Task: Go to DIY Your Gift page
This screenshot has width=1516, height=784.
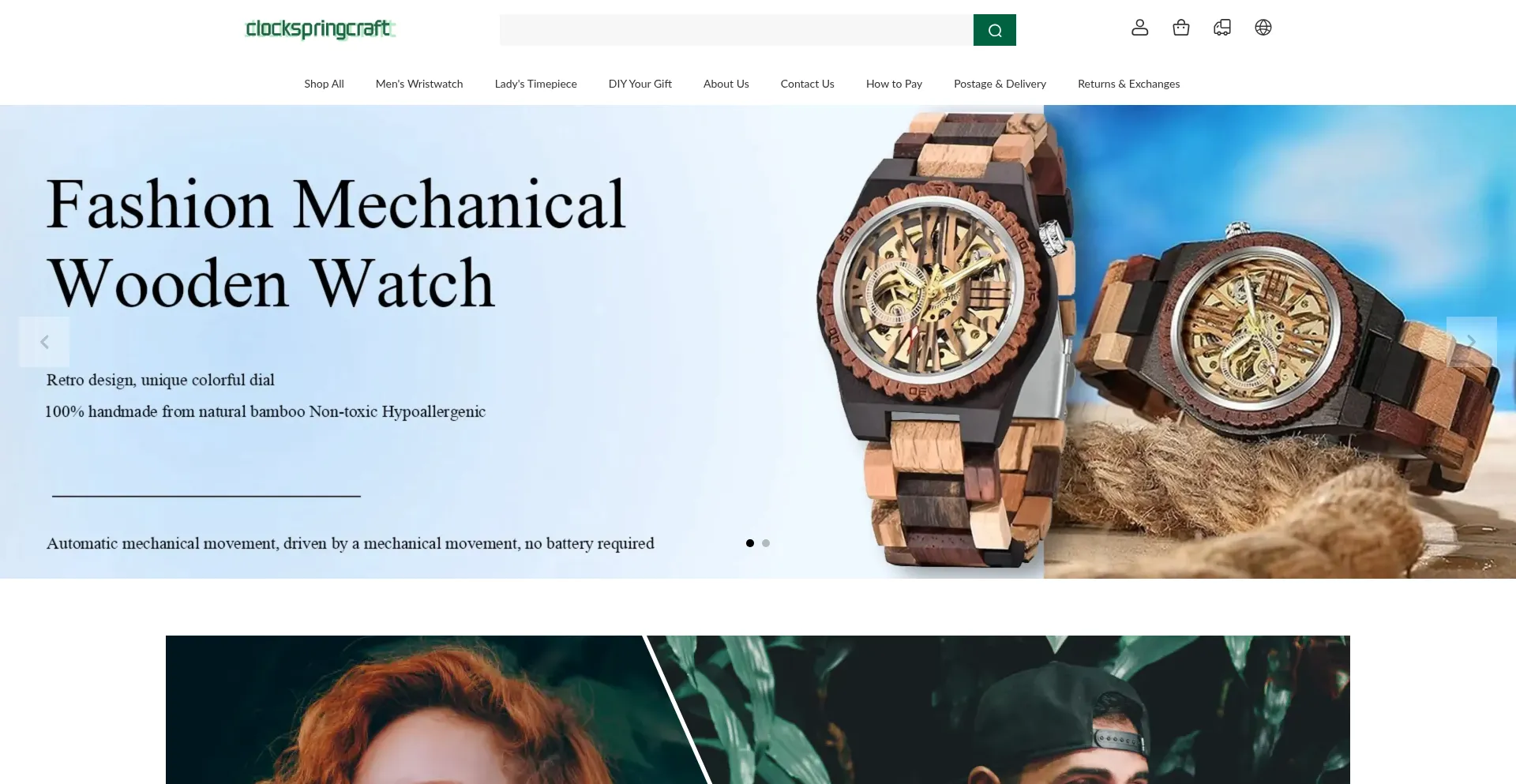Action: coord(640,84)
